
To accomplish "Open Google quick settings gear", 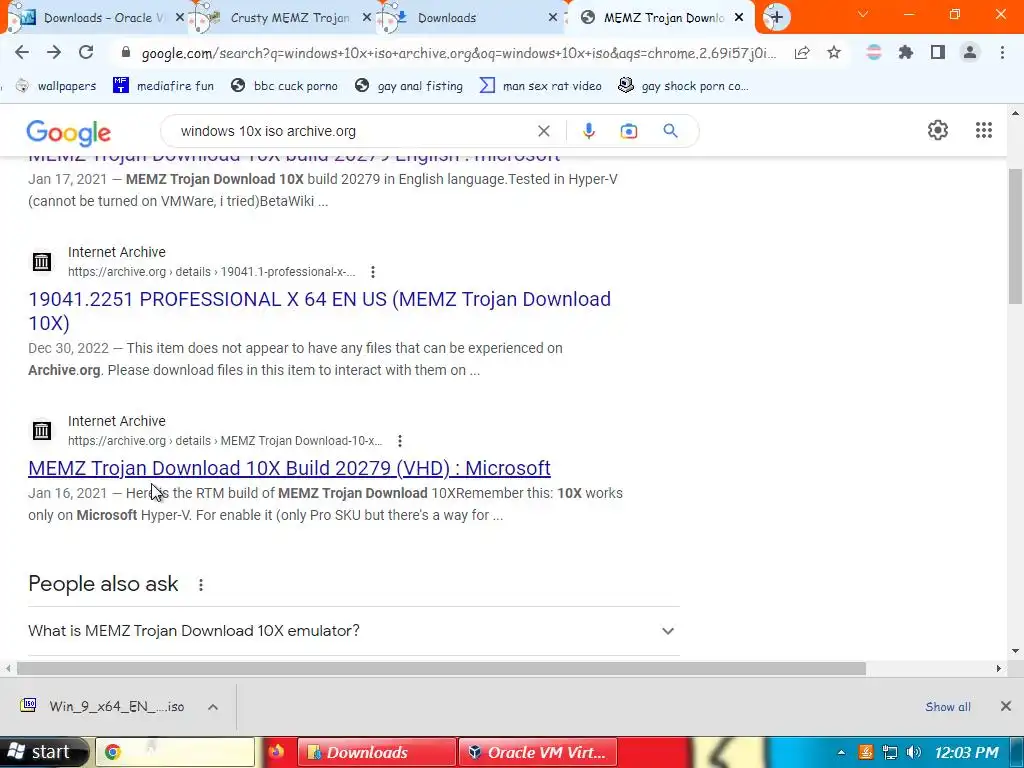I will pyautogui.click(x=938, y=130).
